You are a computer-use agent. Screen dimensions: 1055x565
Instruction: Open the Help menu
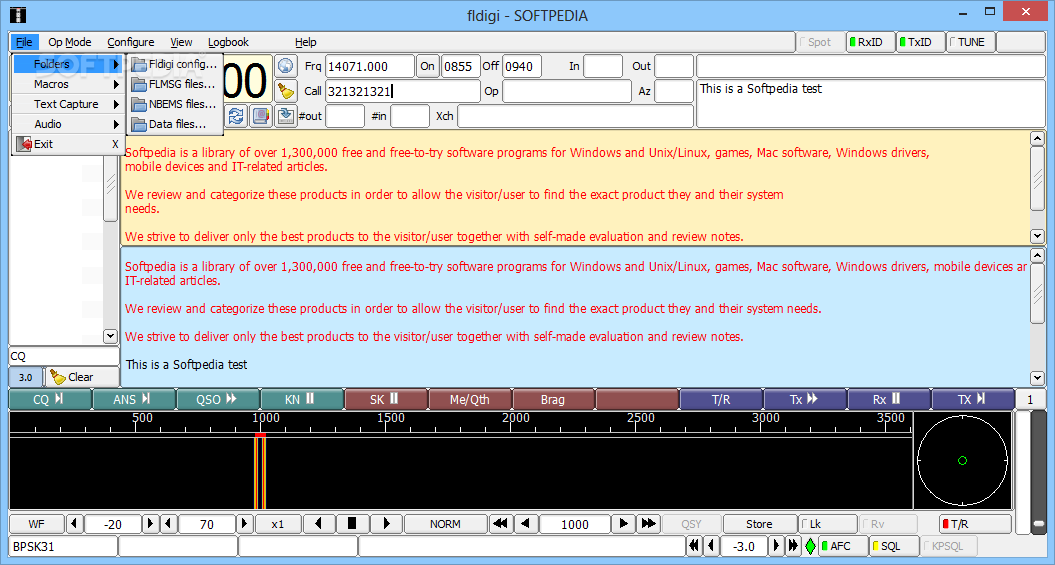tap(305, 42)
